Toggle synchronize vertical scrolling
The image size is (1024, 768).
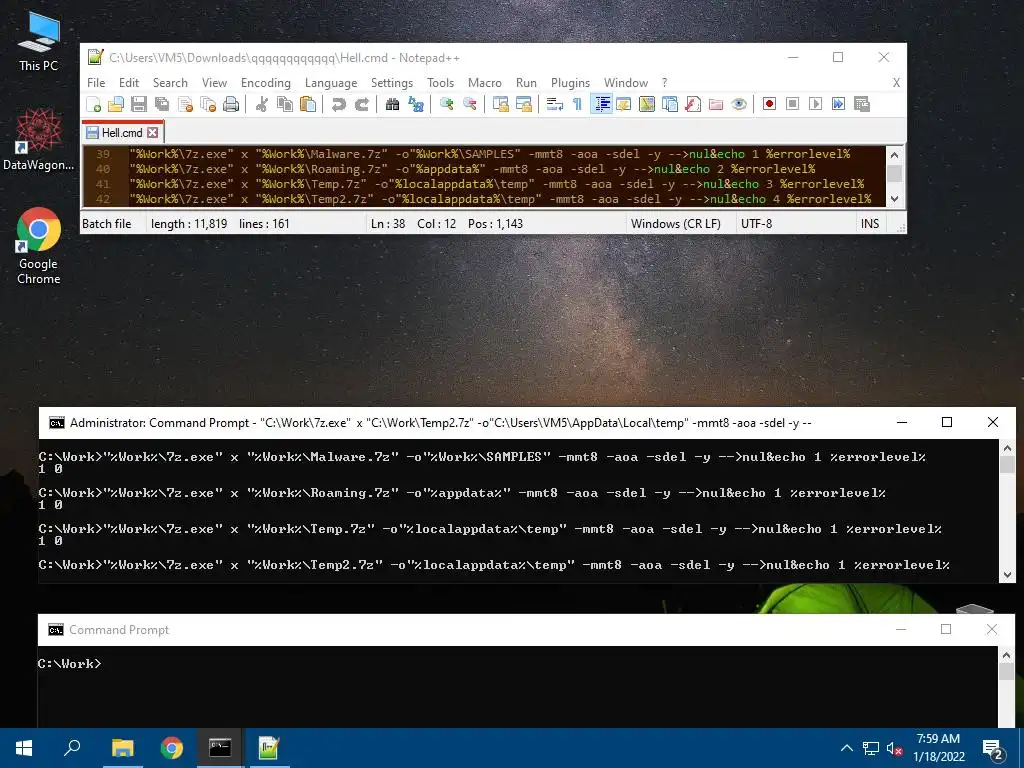pos(501,104)
